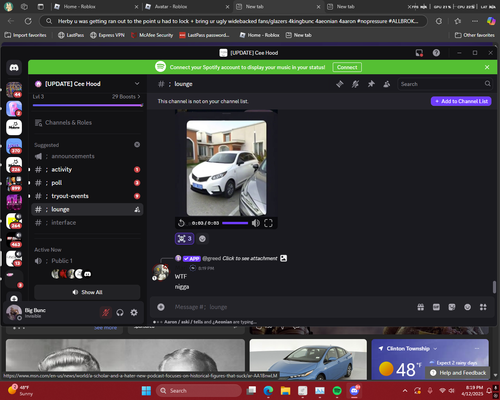Expand Clinton Township weather location dropdown
Viewport: 500px width, 400px height.
pos(435,349)
